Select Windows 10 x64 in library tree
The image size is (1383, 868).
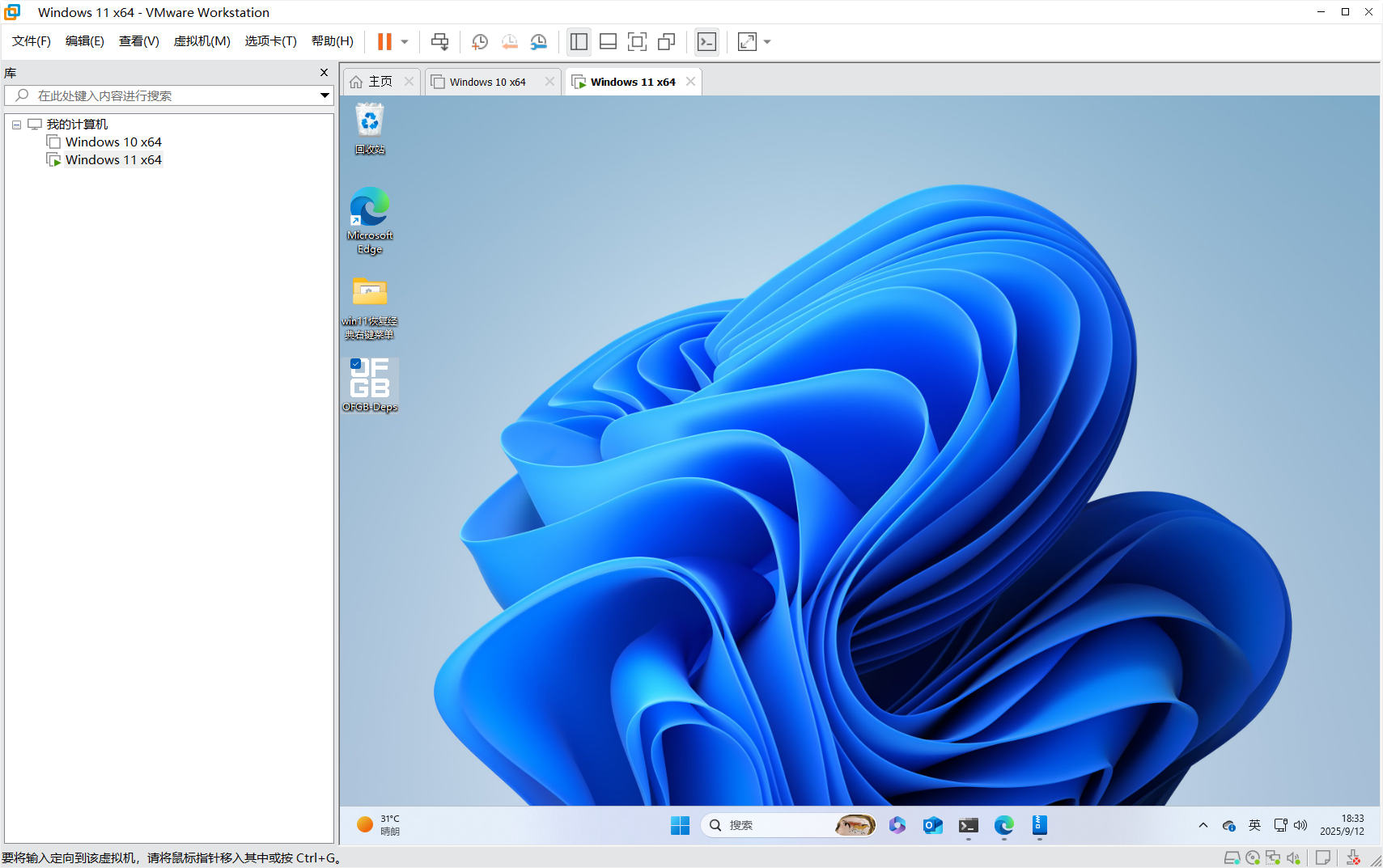point(113,142)
